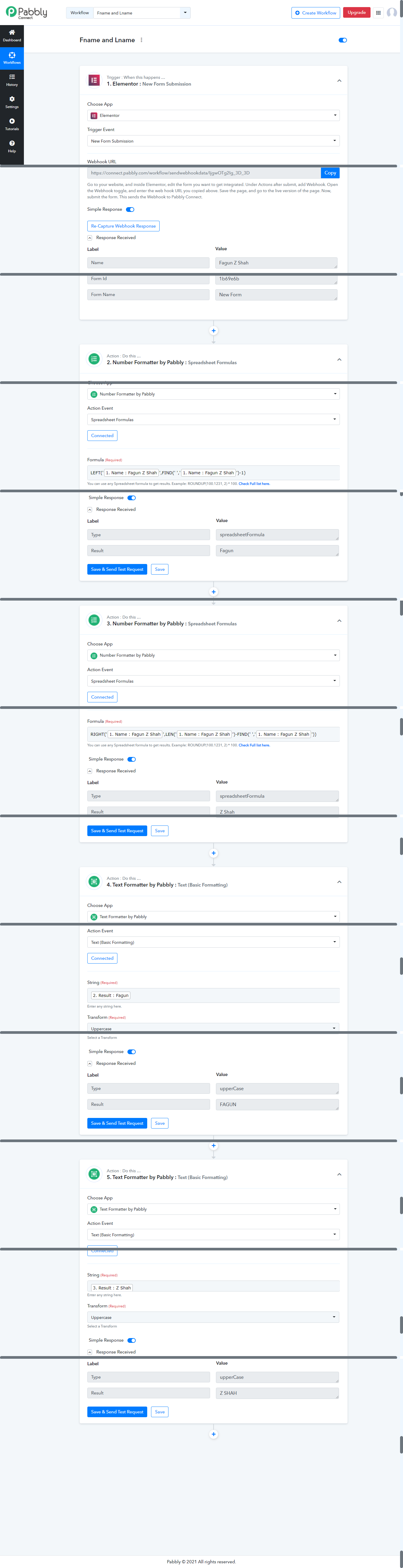
Task: Open step 4 Choose App dropdown
Action: [x=213, y=917]
